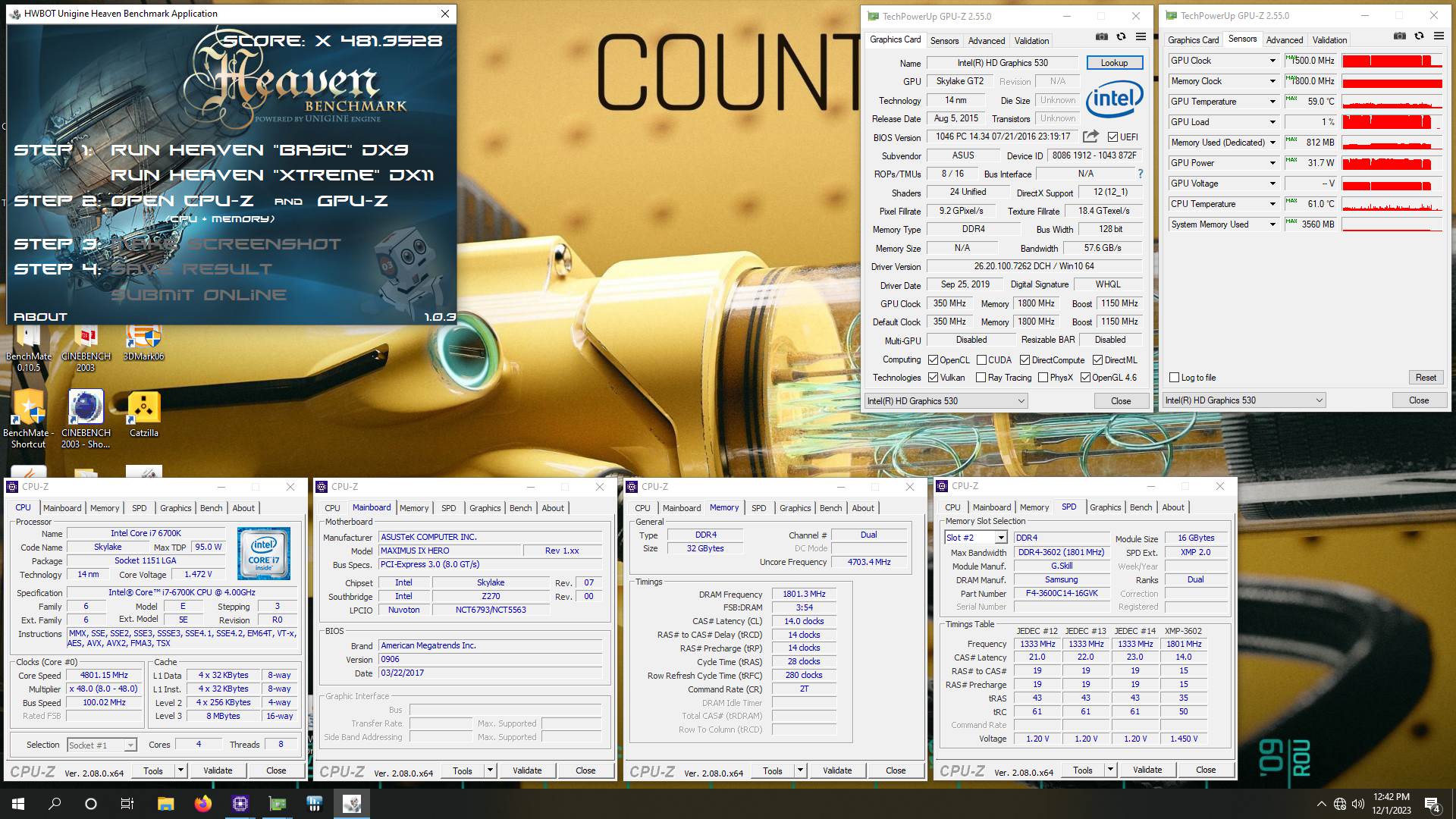Enable the Log to file checkbox
The image size is (1456, 819).
(x=1174, y=378)
